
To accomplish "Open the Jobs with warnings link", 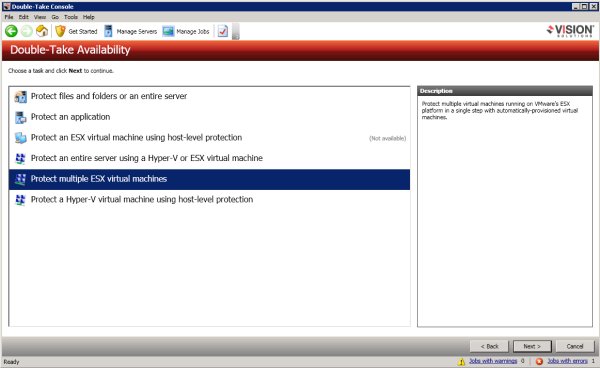I will 493,361.
